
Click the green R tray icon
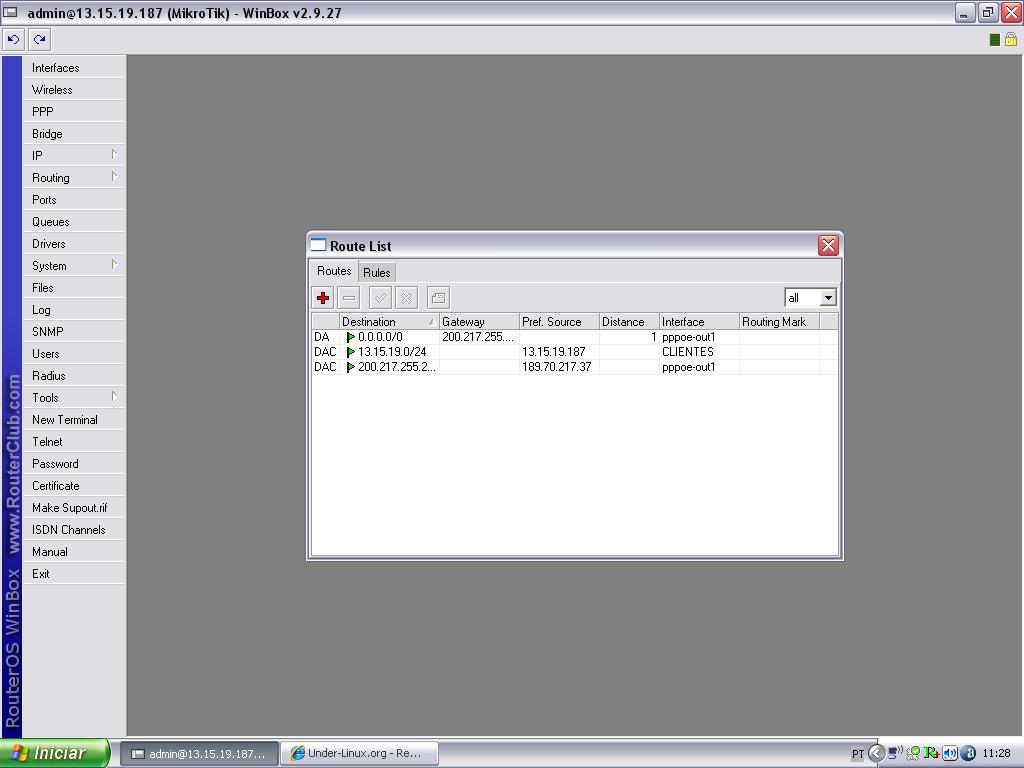931,753
